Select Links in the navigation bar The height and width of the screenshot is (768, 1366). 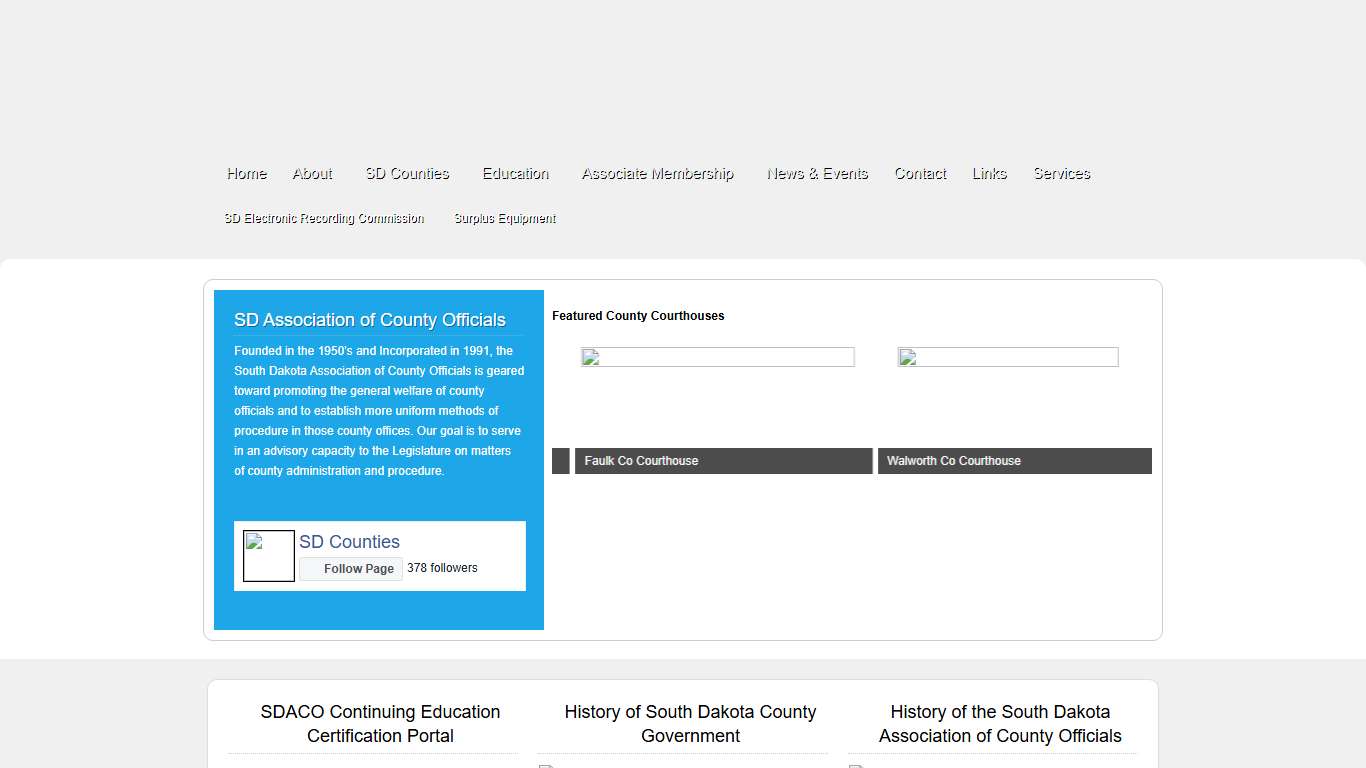click(x=989, y=173)
